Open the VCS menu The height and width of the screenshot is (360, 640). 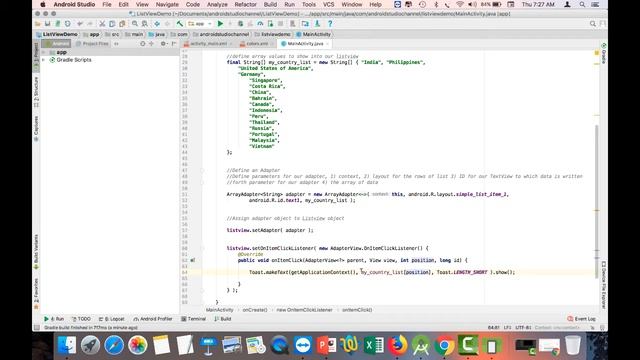(x=328, y=4)
